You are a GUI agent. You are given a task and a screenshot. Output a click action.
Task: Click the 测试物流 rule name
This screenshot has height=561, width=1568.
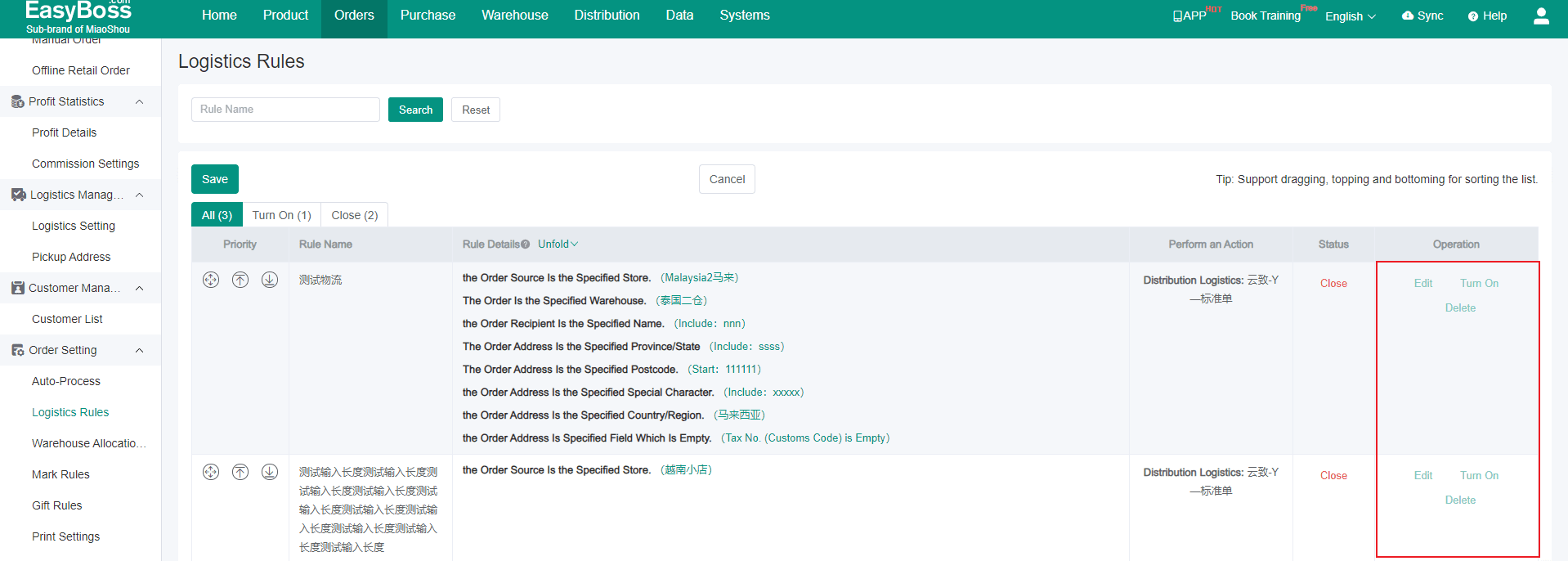[x=320, y=280]
